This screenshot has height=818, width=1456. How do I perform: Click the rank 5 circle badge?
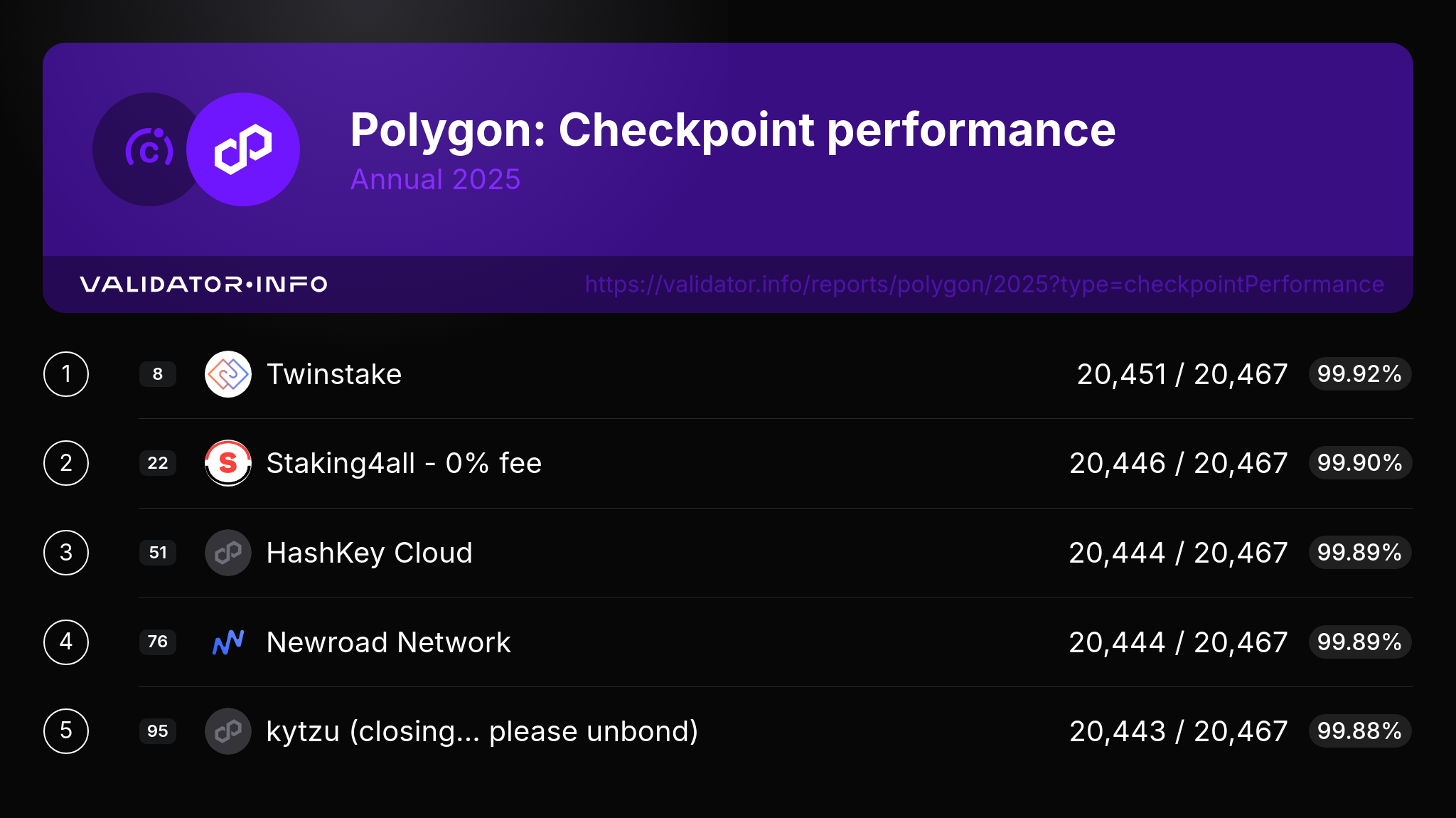click(x=66, y=731)
